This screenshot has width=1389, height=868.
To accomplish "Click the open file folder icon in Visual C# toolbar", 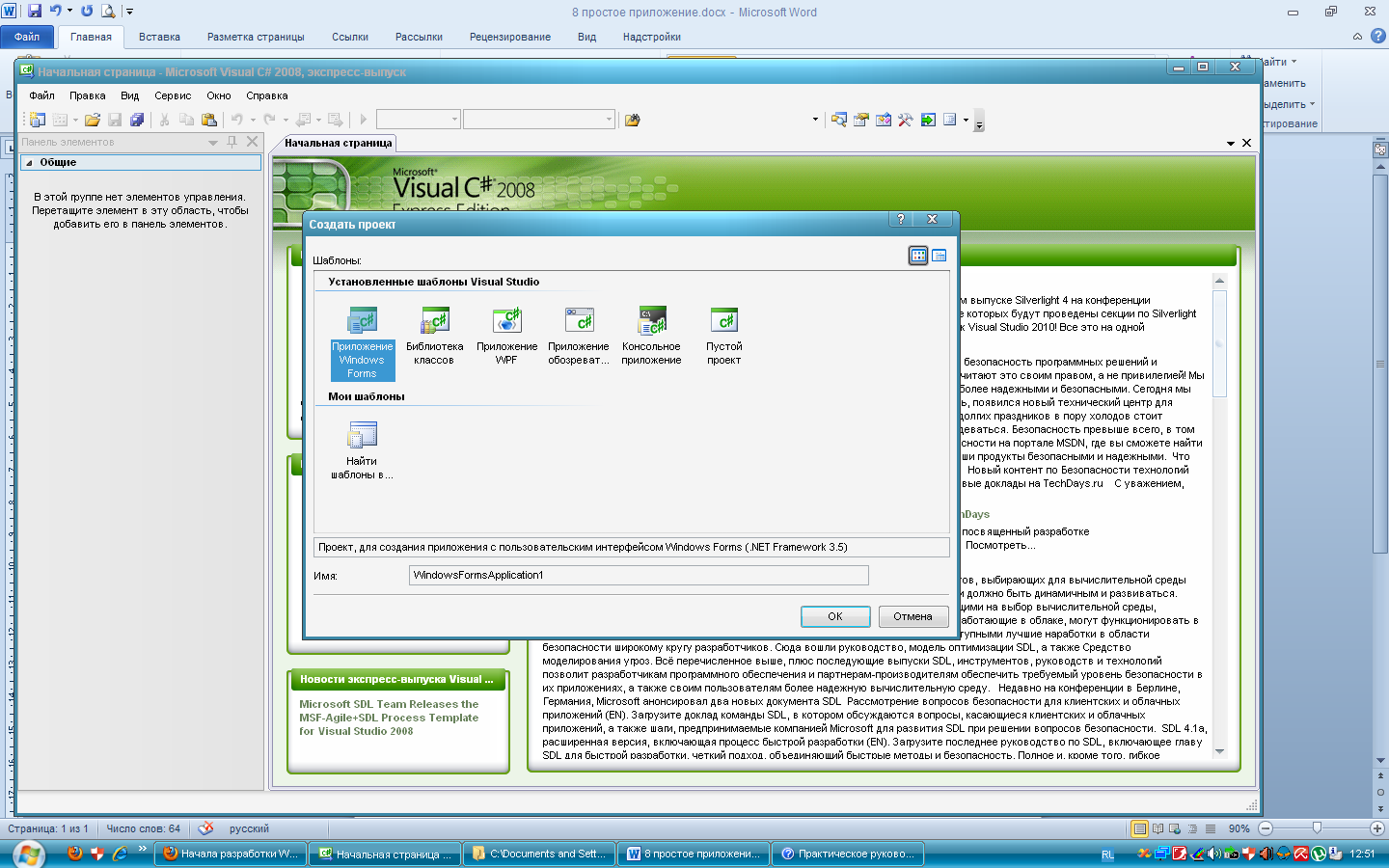I will pyautogui.click(x=93, y=120).
